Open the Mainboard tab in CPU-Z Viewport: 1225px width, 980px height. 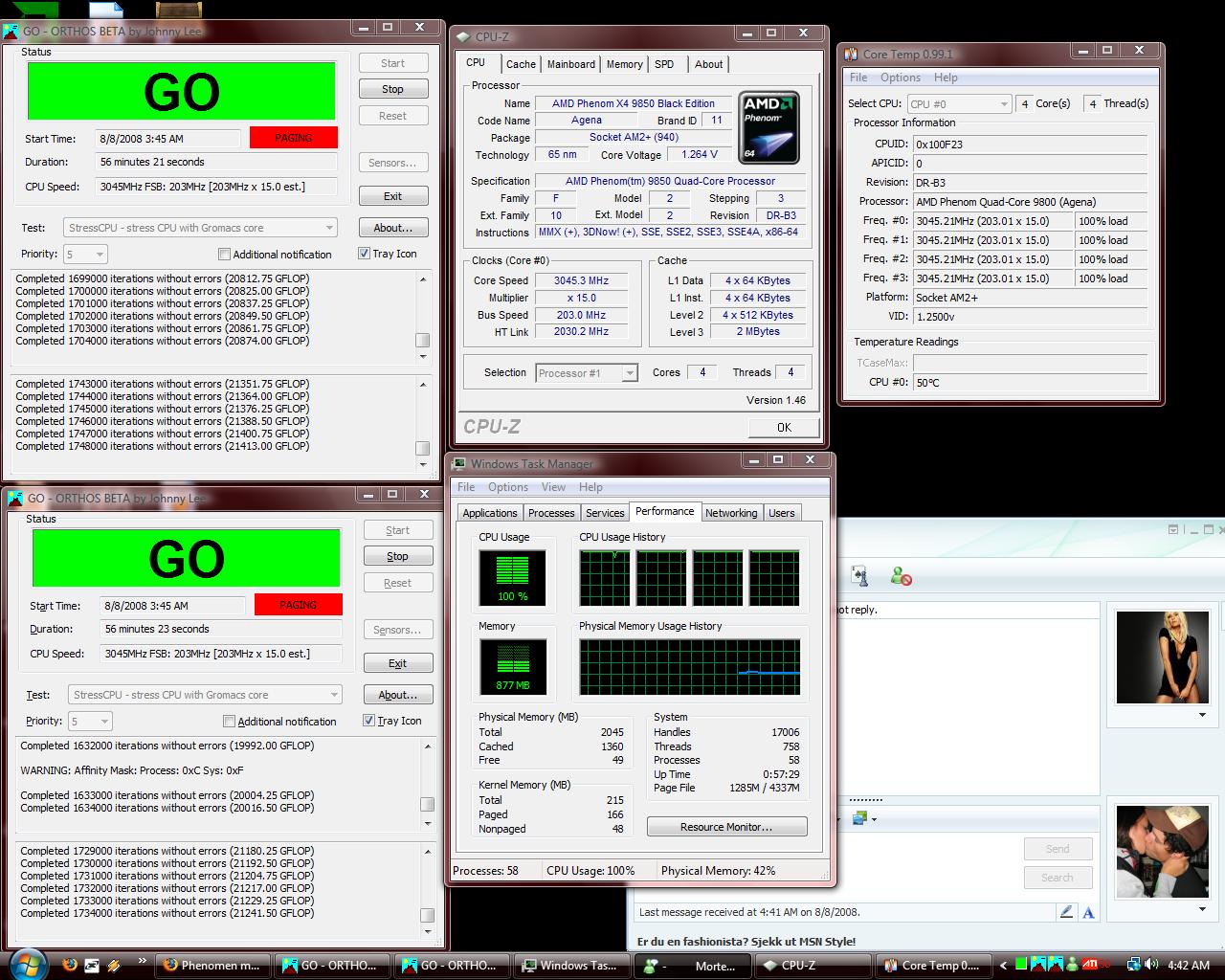(x=571, y=64)
